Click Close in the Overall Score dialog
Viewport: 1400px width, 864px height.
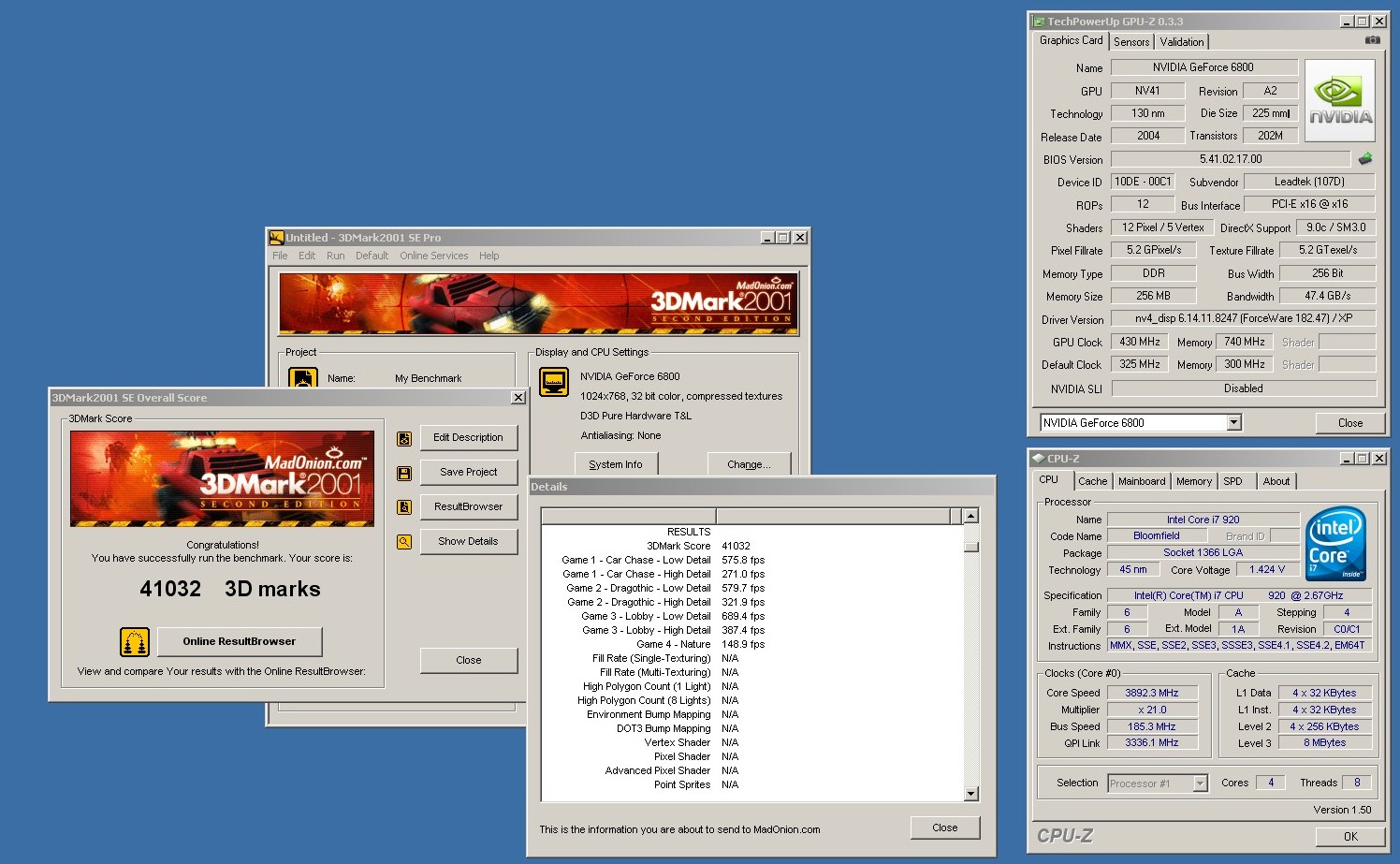click(468, 660)
